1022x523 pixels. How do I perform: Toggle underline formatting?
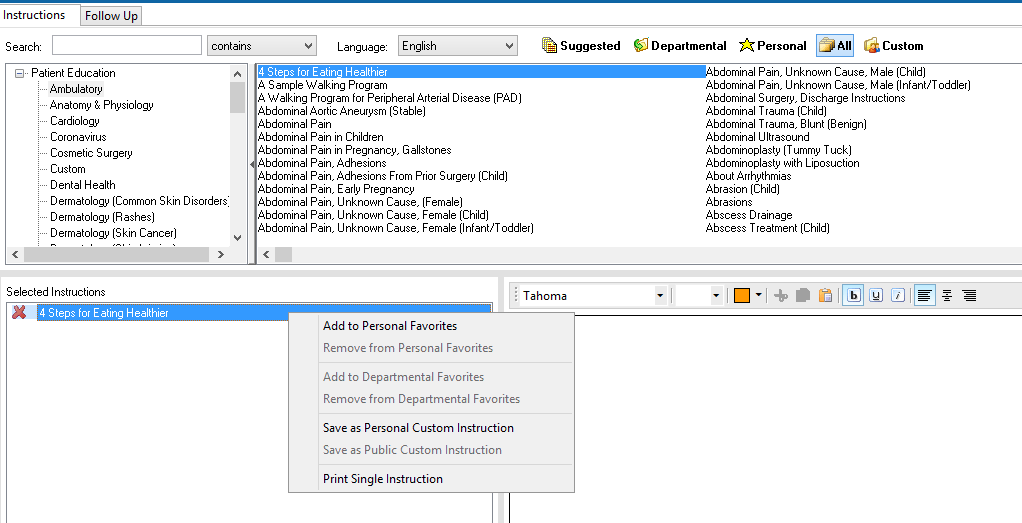(x=876, y=296)
